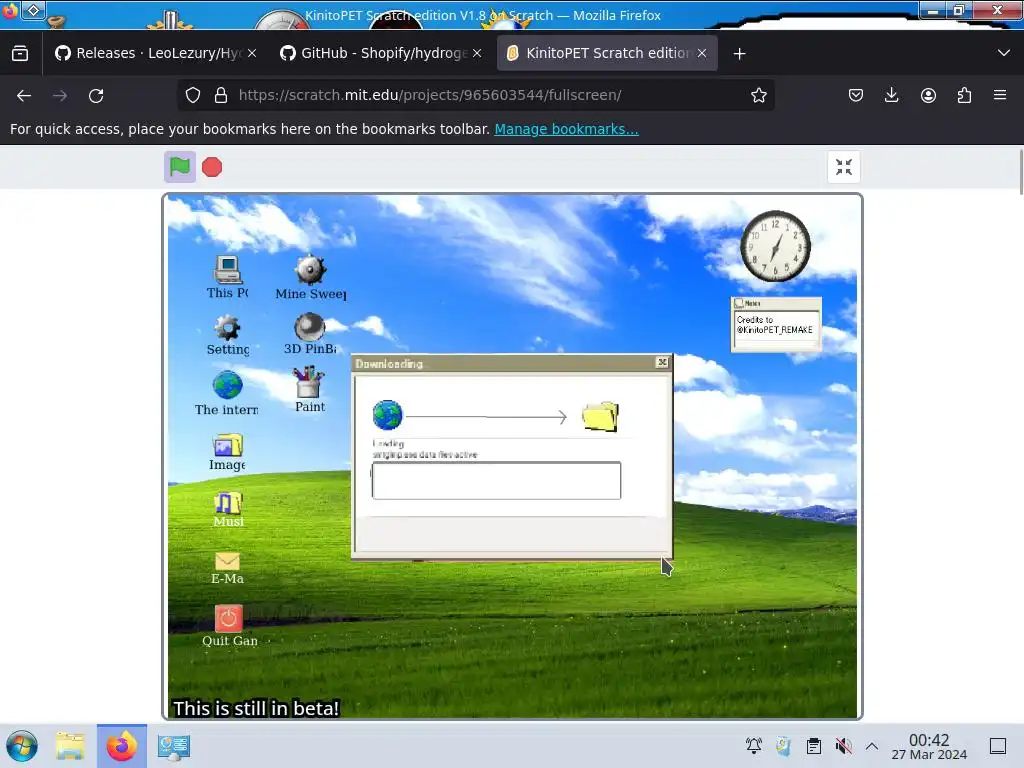Open the Start menu orb
Screen dimensions: 1024x768
click(x=22, y=746)
